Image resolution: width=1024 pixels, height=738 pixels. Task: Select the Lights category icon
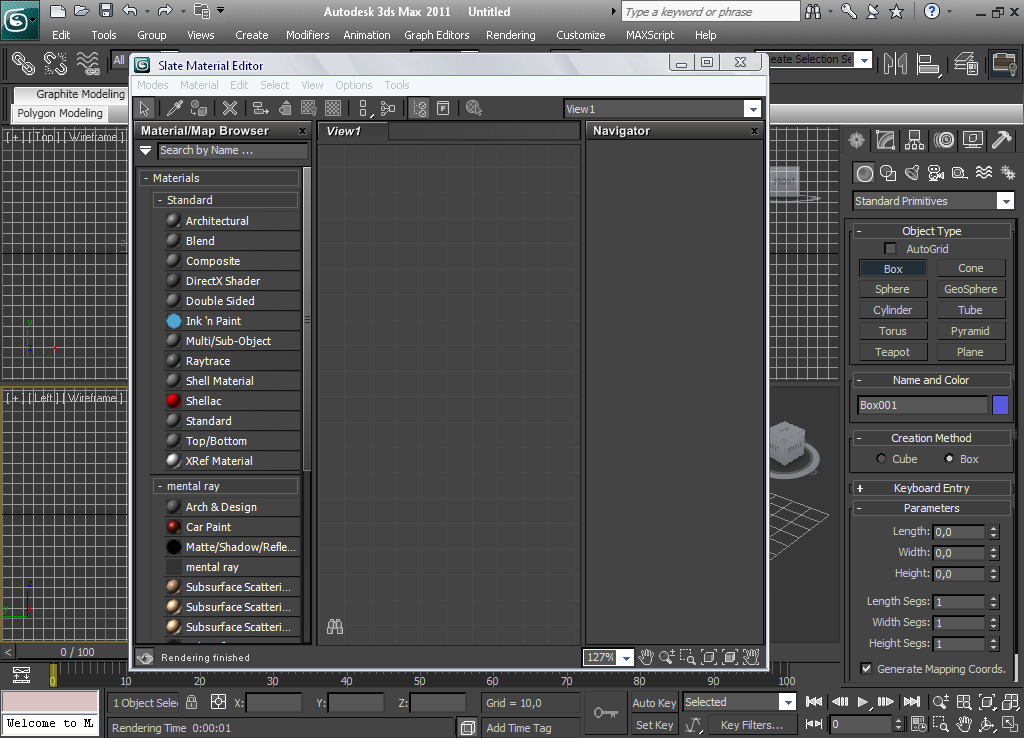pos(912,173)
